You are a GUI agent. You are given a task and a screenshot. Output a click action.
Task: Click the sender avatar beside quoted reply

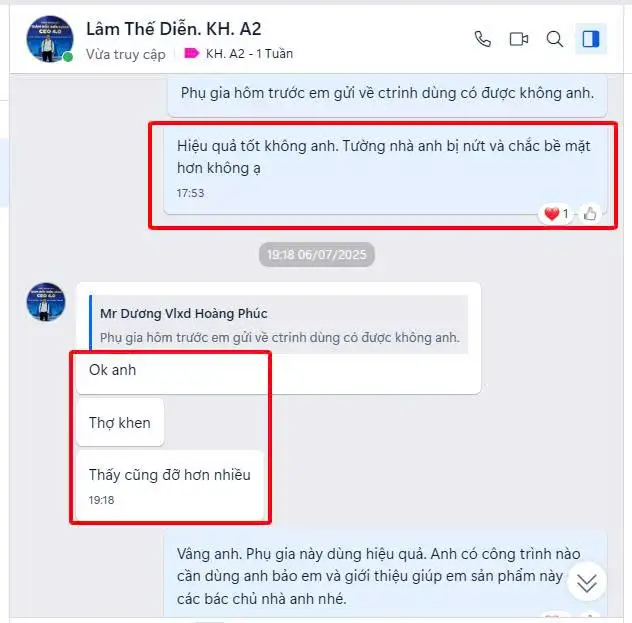pyautogui.click(x=46, y=302)
